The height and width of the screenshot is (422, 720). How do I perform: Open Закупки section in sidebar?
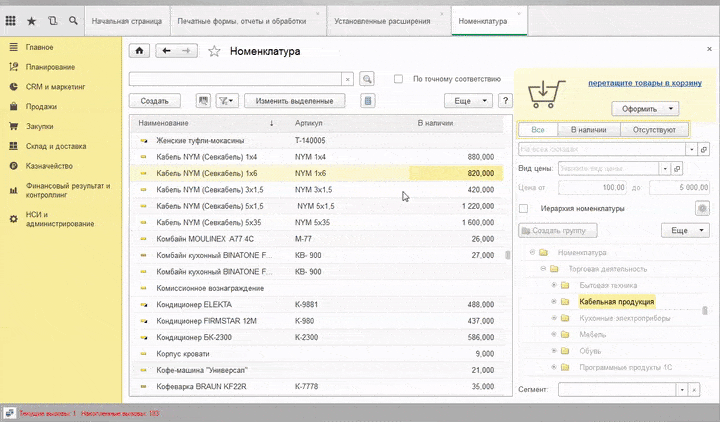click(39, 126)
